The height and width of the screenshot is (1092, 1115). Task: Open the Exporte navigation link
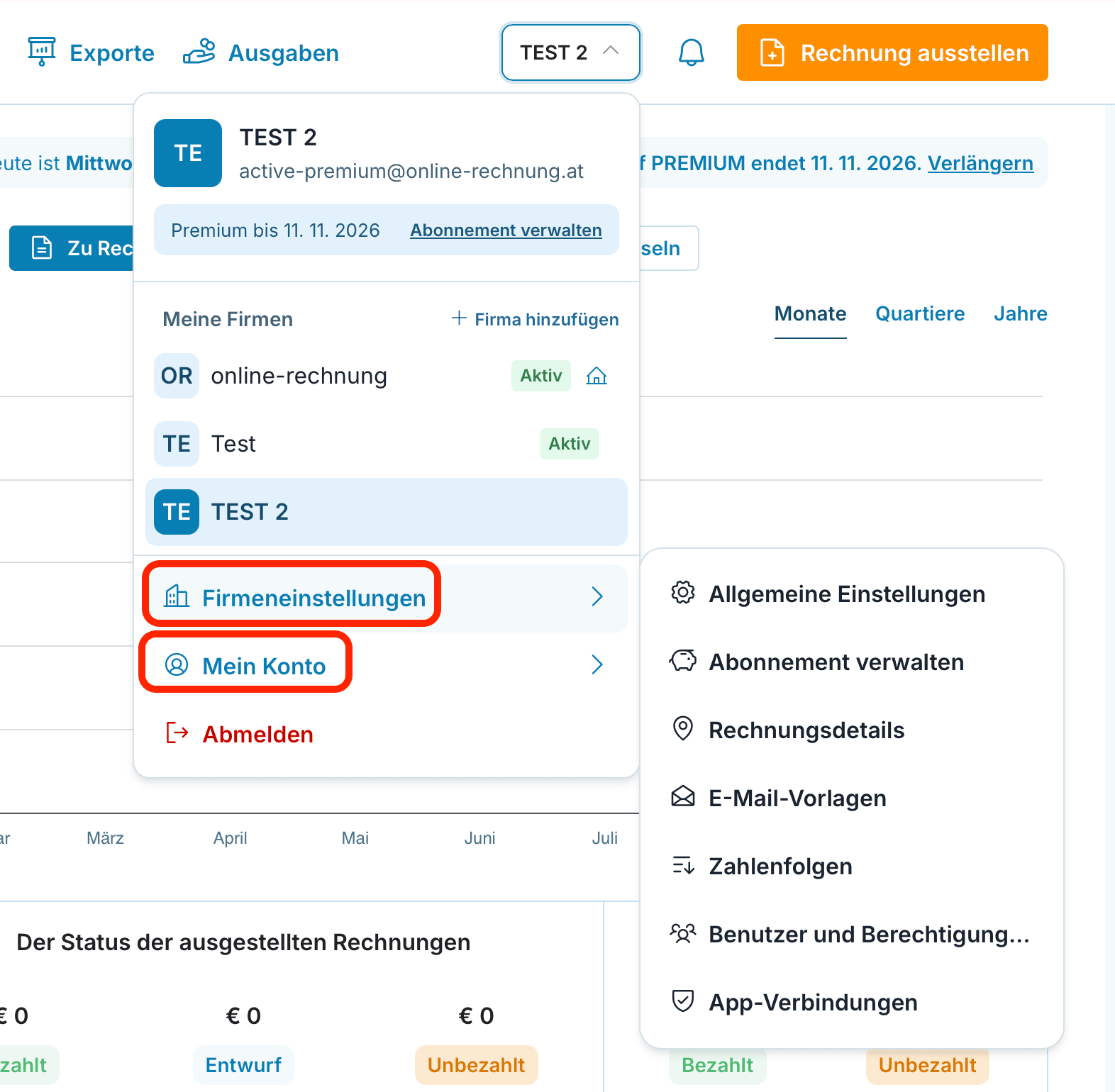pyautogui.click(x=91, y=52)
